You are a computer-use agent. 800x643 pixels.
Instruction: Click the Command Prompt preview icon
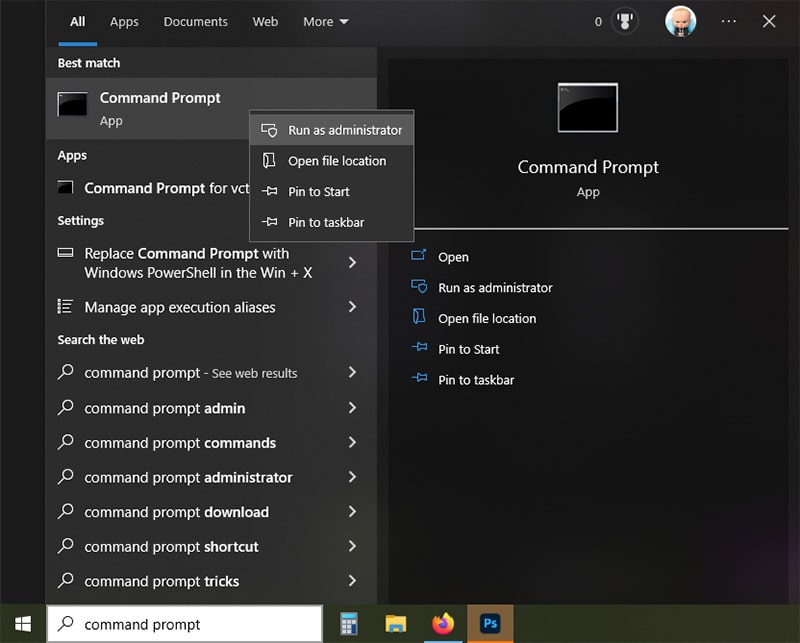click(x=588, y=108)
